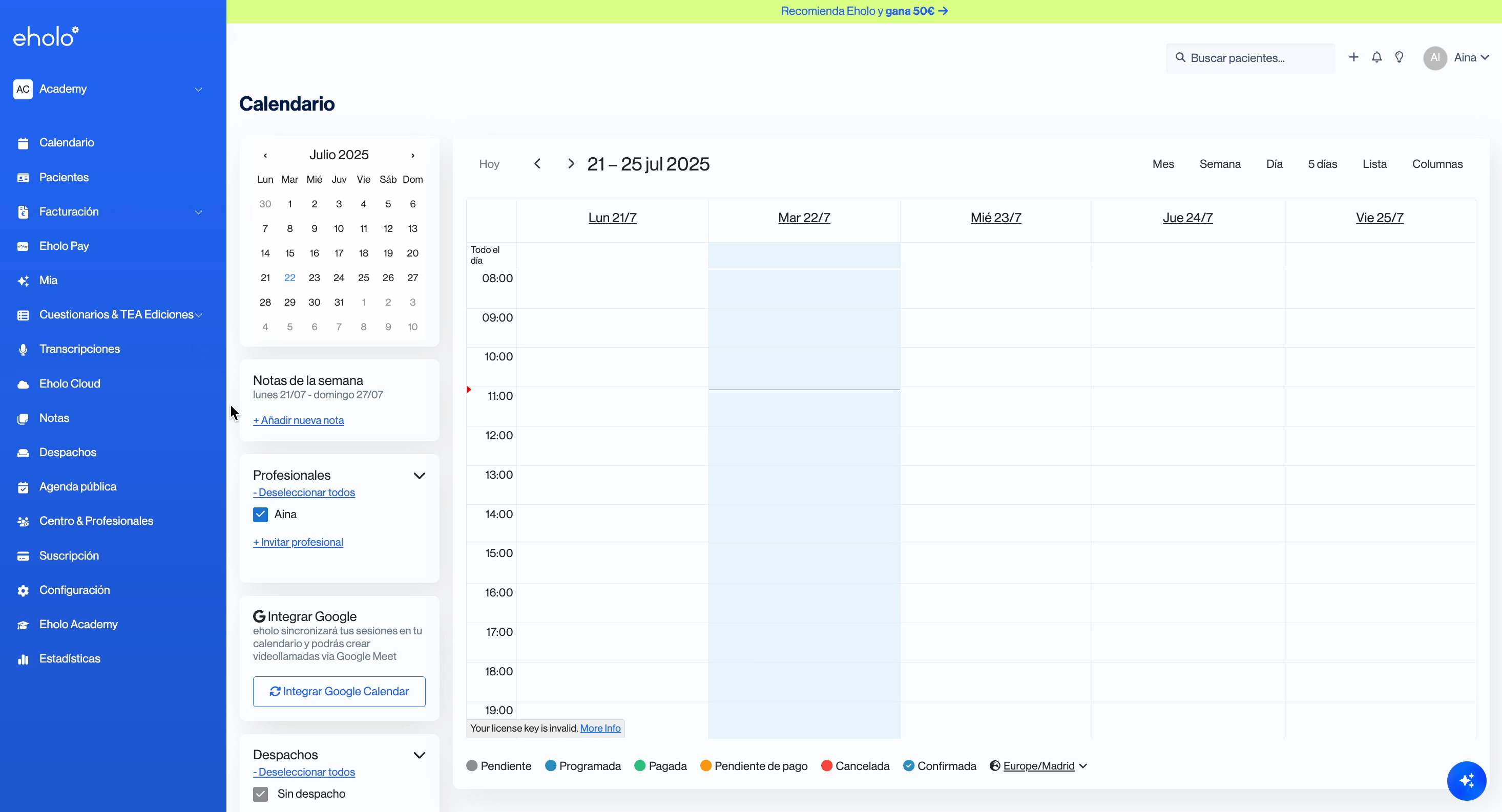Open the Europe/Madrid timezone dropdown

(1039, 765)
